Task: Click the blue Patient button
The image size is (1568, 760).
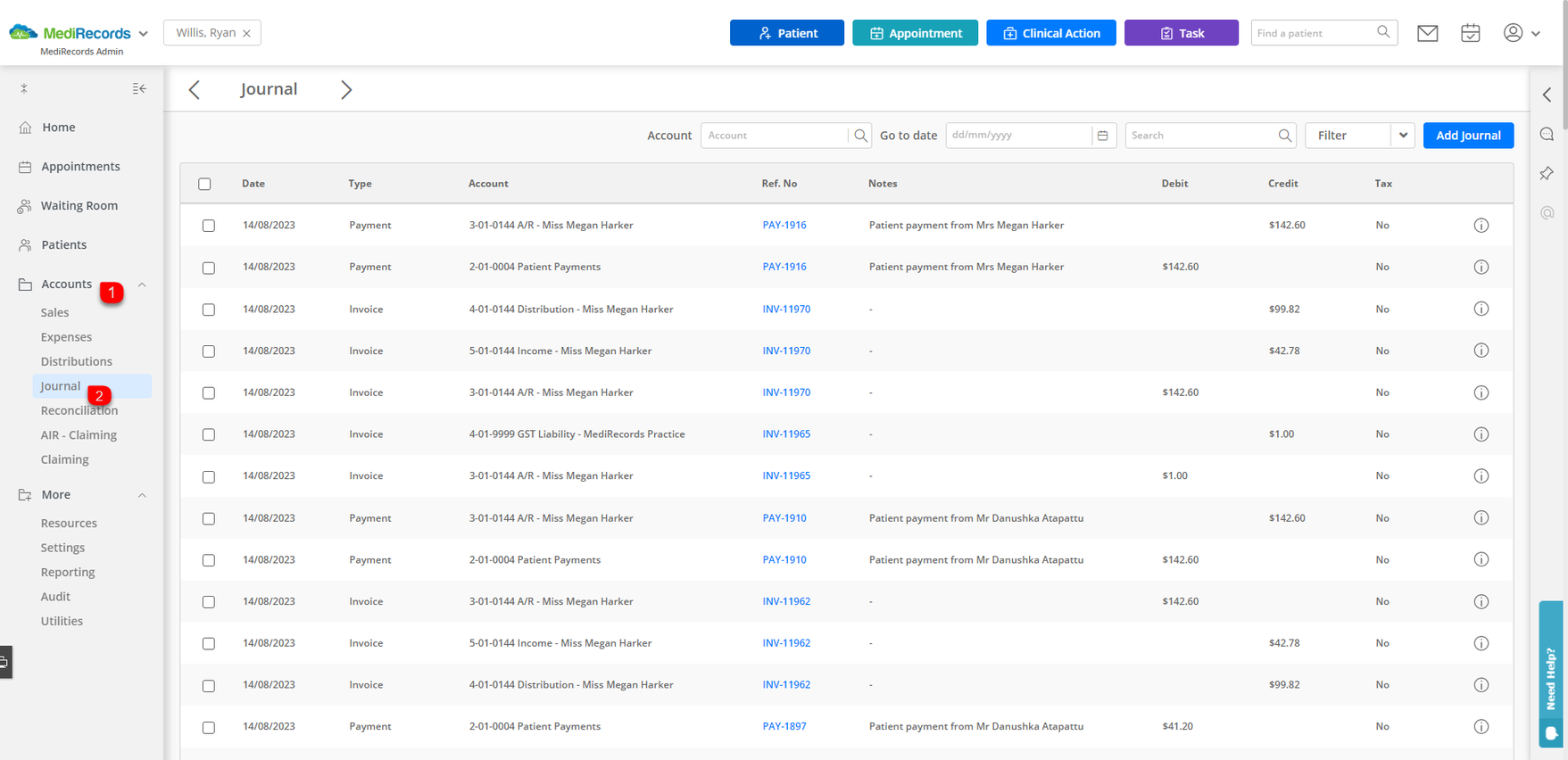Action: [x=787, y=33]
